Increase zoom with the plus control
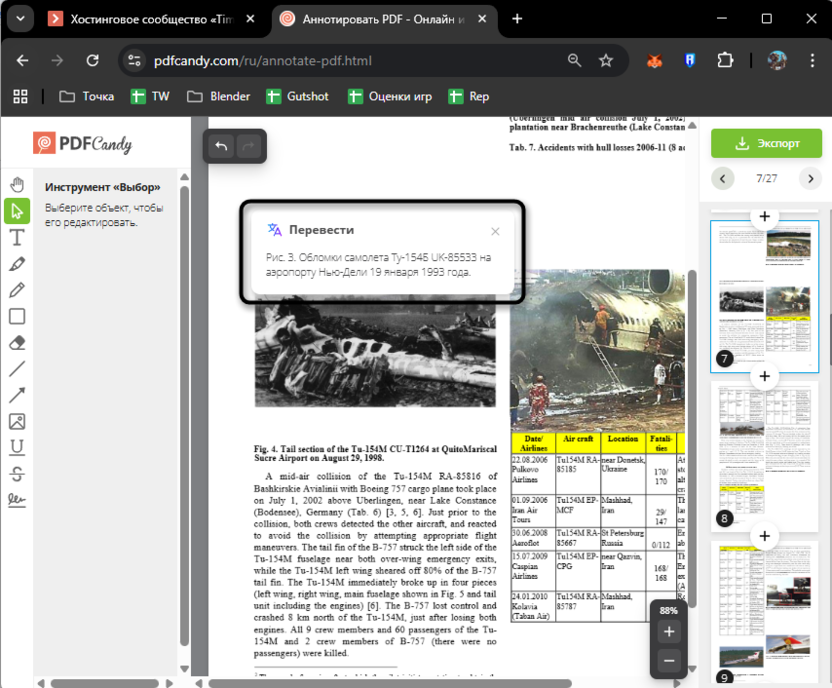This screenshot has height=688, width=832. (x=668, y=632)
